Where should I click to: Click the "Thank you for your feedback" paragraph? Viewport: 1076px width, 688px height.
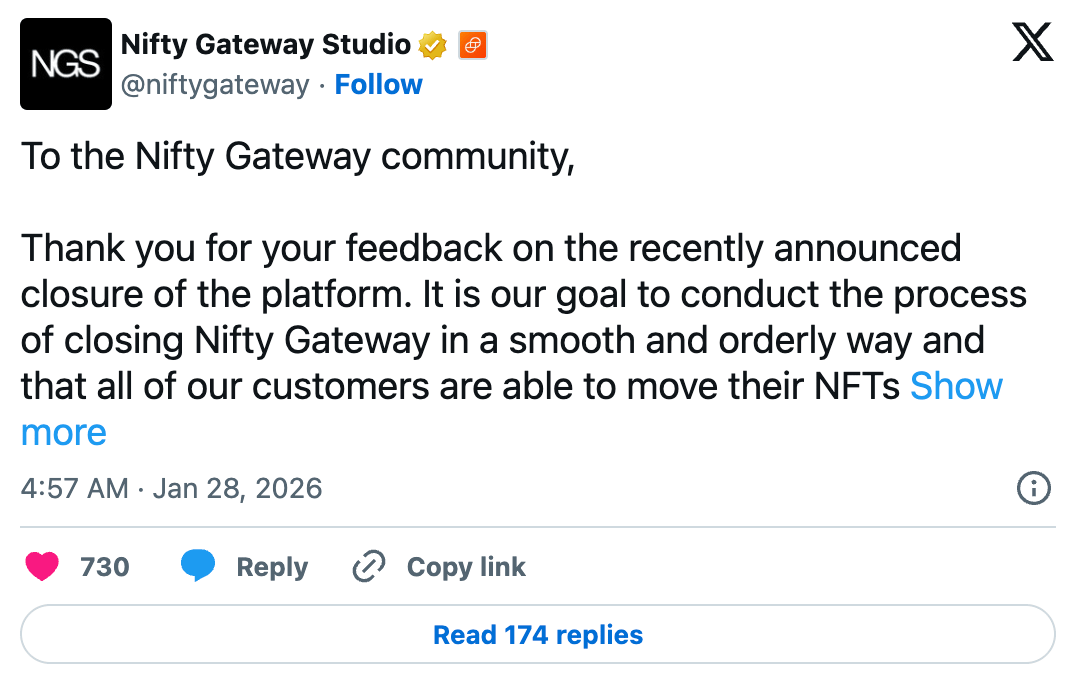click(490, 293)
